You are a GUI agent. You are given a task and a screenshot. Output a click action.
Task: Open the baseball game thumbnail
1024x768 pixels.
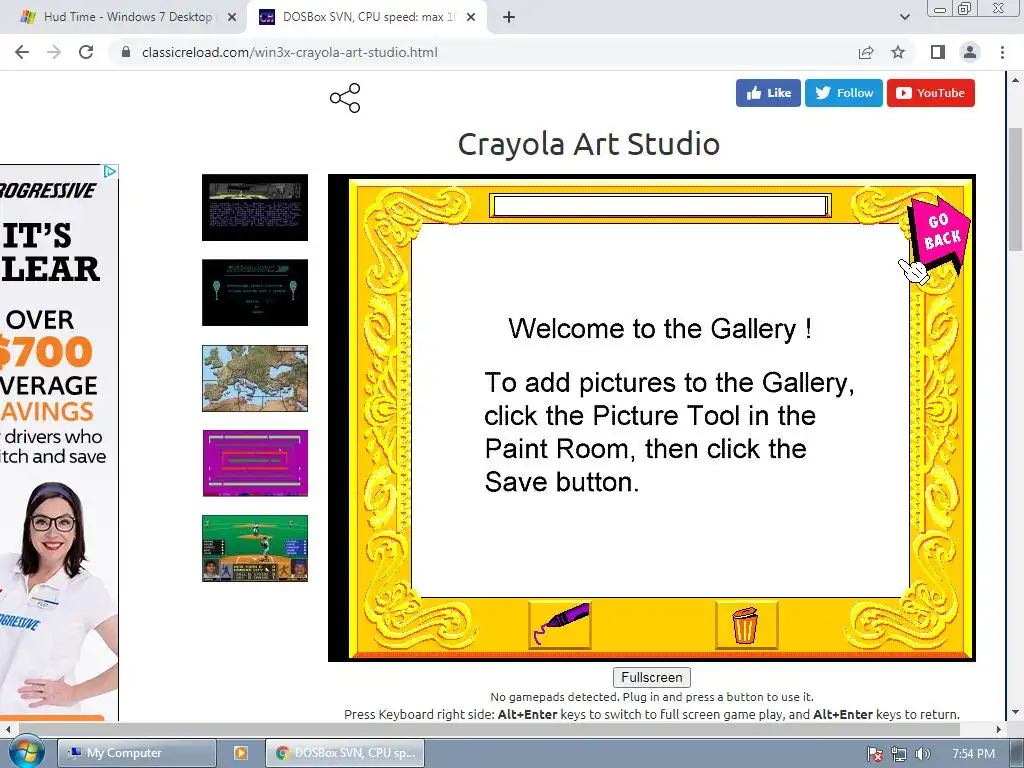[255, 549]
